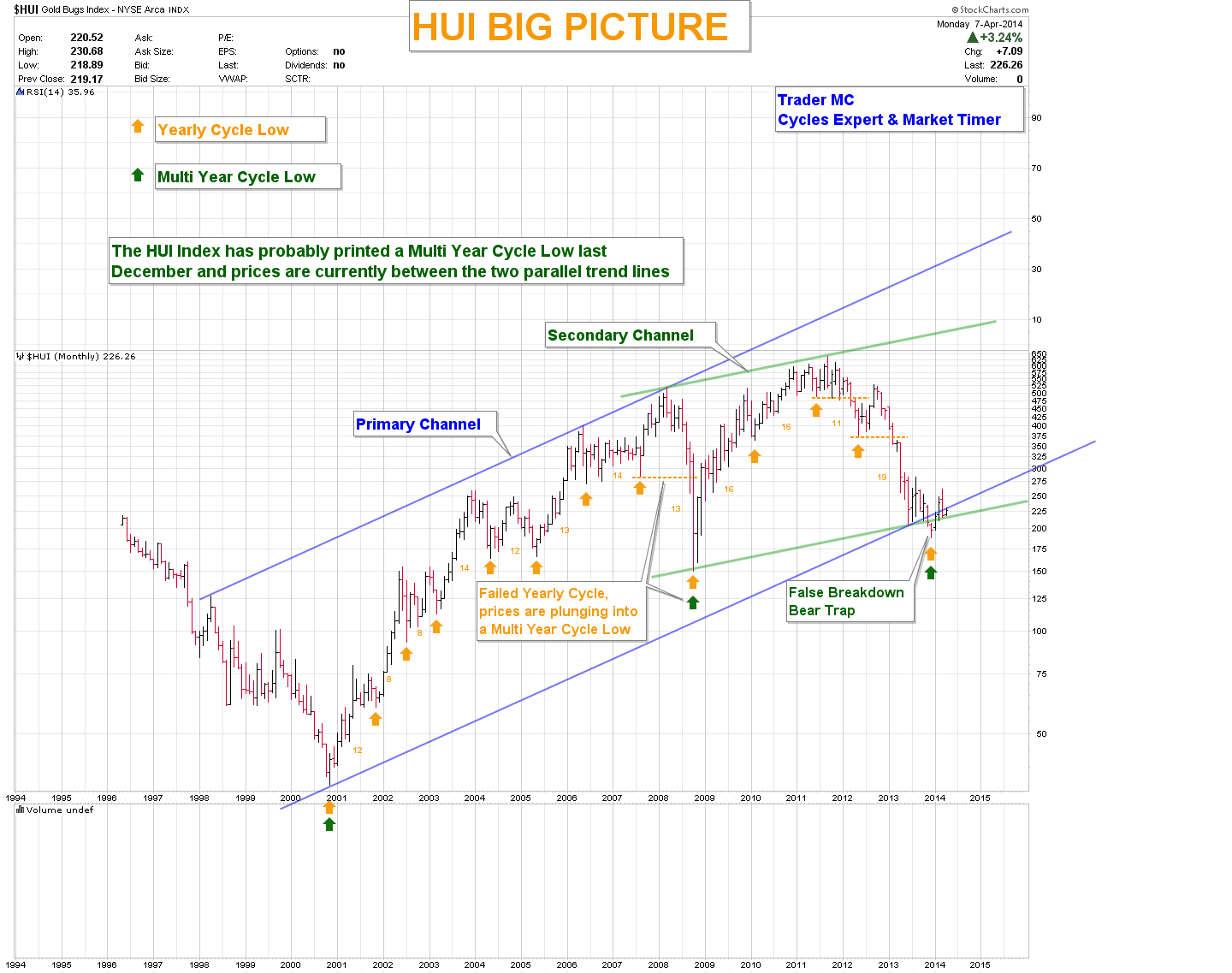
Task: Click the 75 level on the price scale
Action: point(1040,674)
